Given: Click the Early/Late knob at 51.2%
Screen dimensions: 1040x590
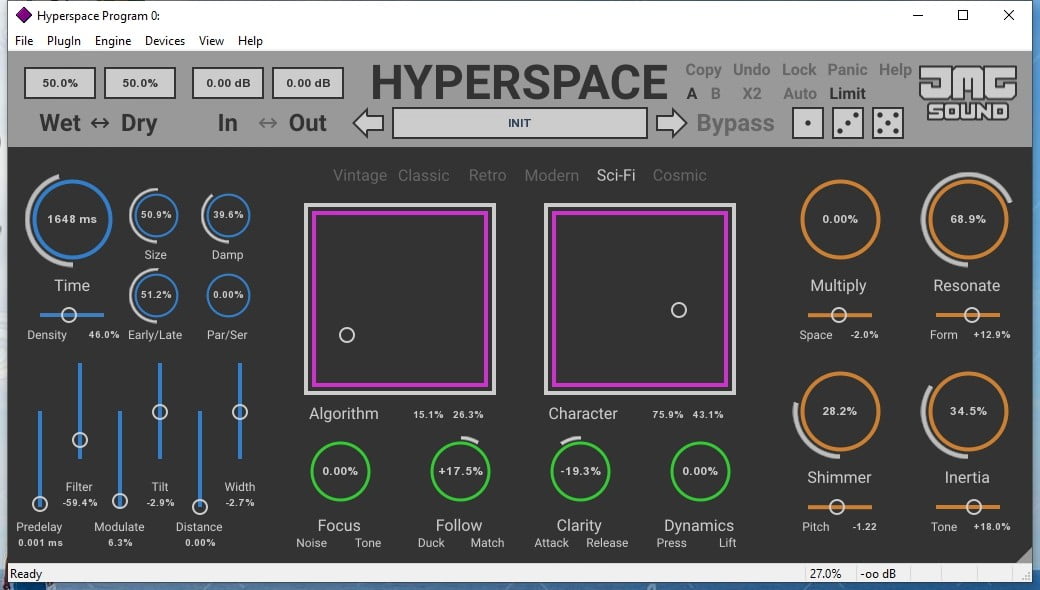Looking at the screenshot, I should [x=155, y=295].
